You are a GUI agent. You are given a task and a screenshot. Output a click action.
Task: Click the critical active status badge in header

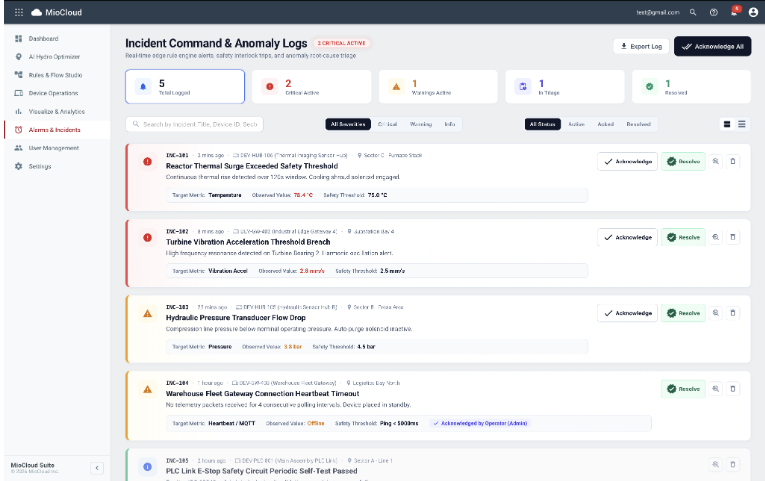pos(342,43)
